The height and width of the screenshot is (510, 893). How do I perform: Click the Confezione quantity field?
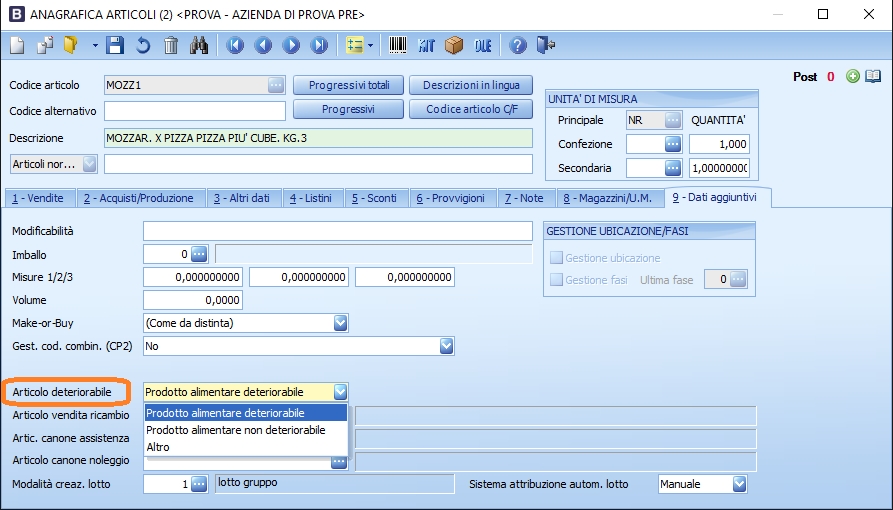pos(719,144)
